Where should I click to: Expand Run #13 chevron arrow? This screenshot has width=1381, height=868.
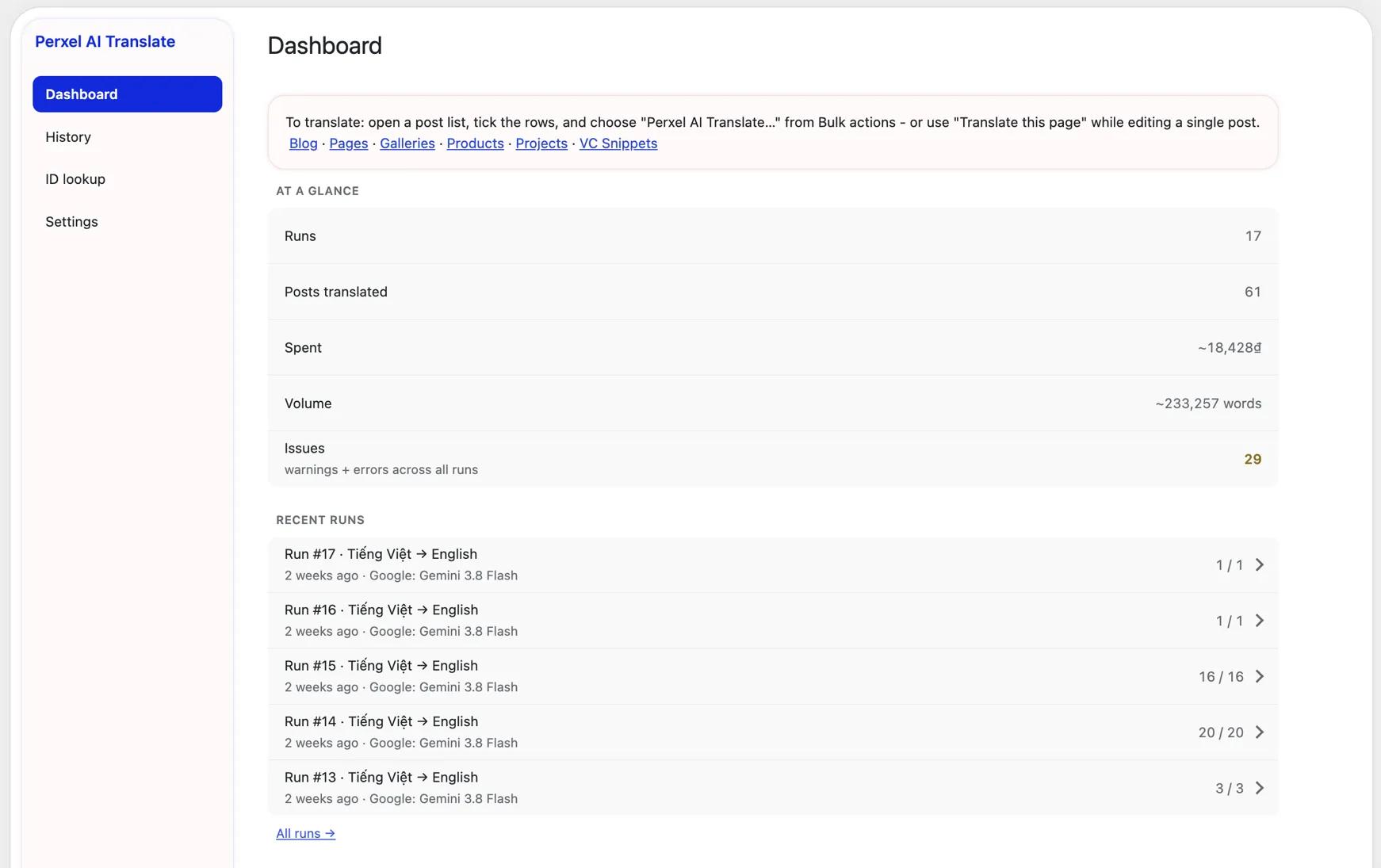coord(1259,788)
